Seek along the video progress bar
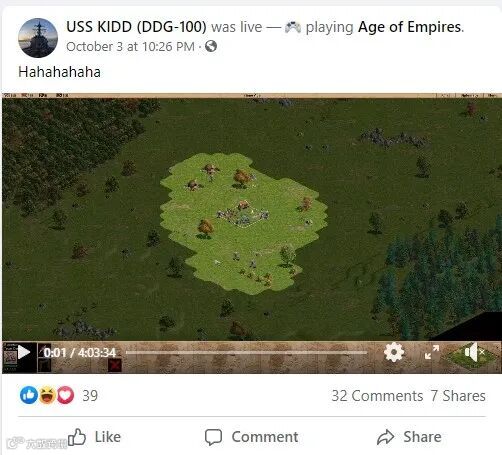This screenshot has height=455, width=502. click(x=246, y=352)
